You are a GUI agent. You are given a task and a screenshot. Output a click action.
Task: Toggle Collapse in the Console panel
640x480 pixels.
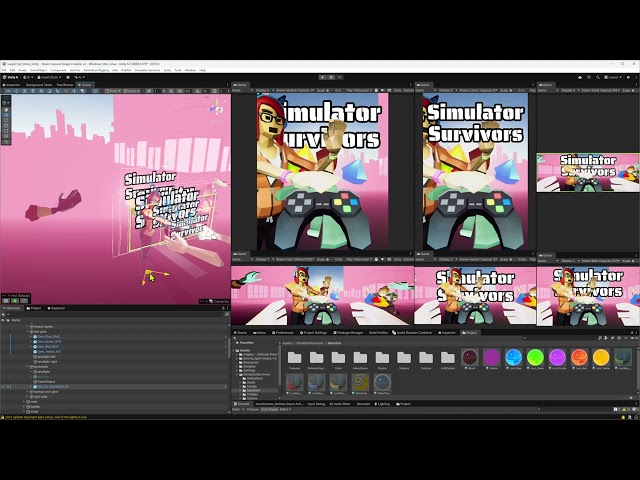[253, 409]
